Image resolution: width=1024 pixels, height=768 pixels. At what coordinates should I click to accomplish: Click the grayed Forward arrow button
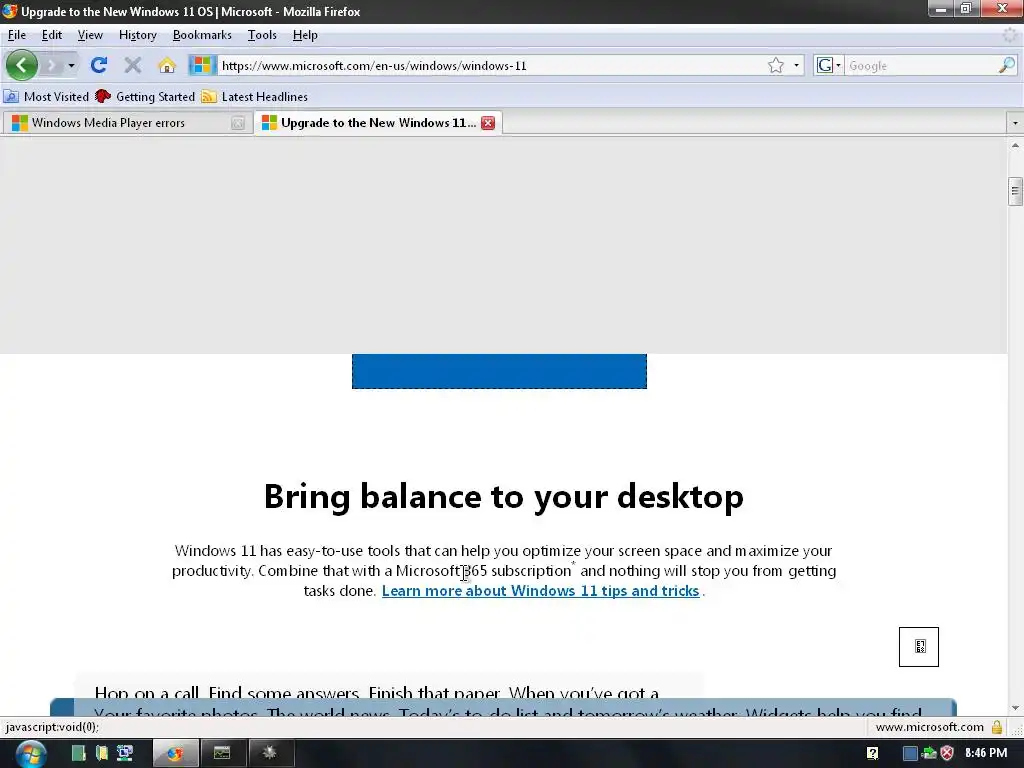click(x=52, y=65)
